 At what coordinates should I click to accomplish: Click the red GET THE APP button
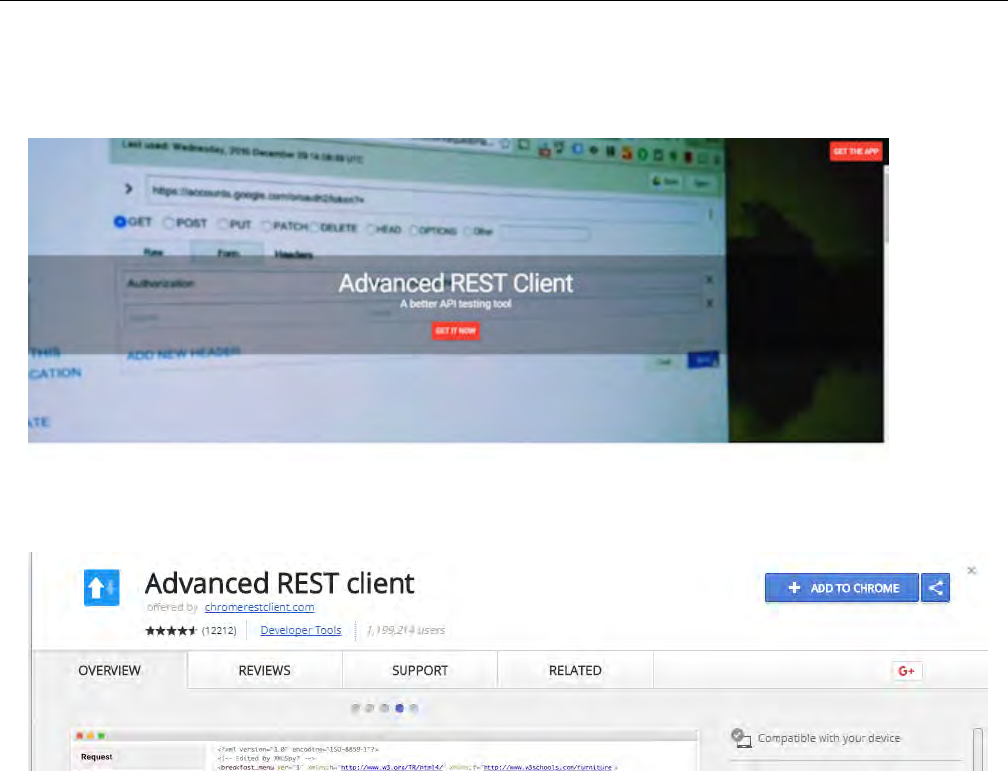click(x=856, y=152)
